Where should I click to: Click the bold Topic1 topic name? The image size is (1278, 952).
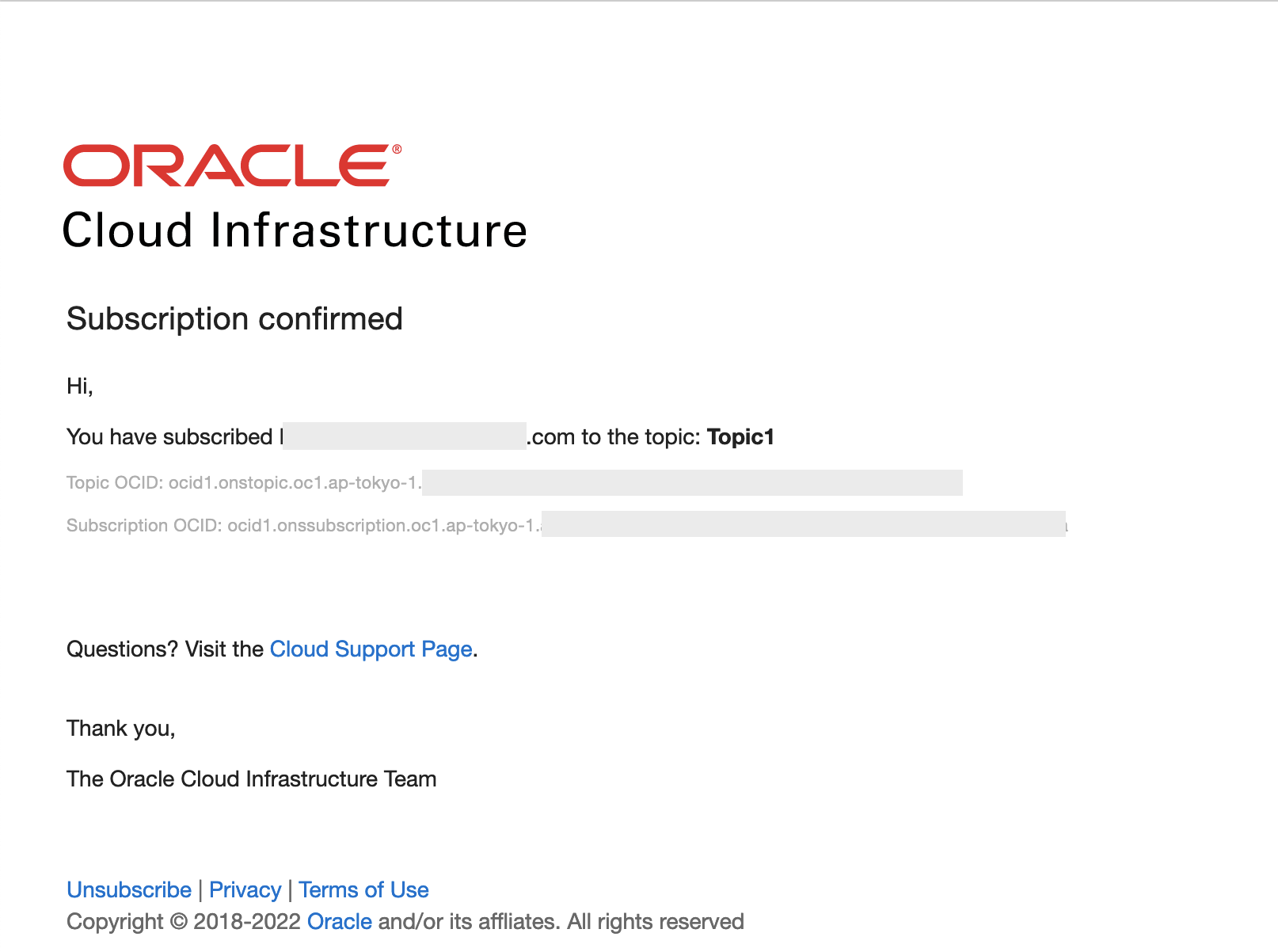pos(740,437)
